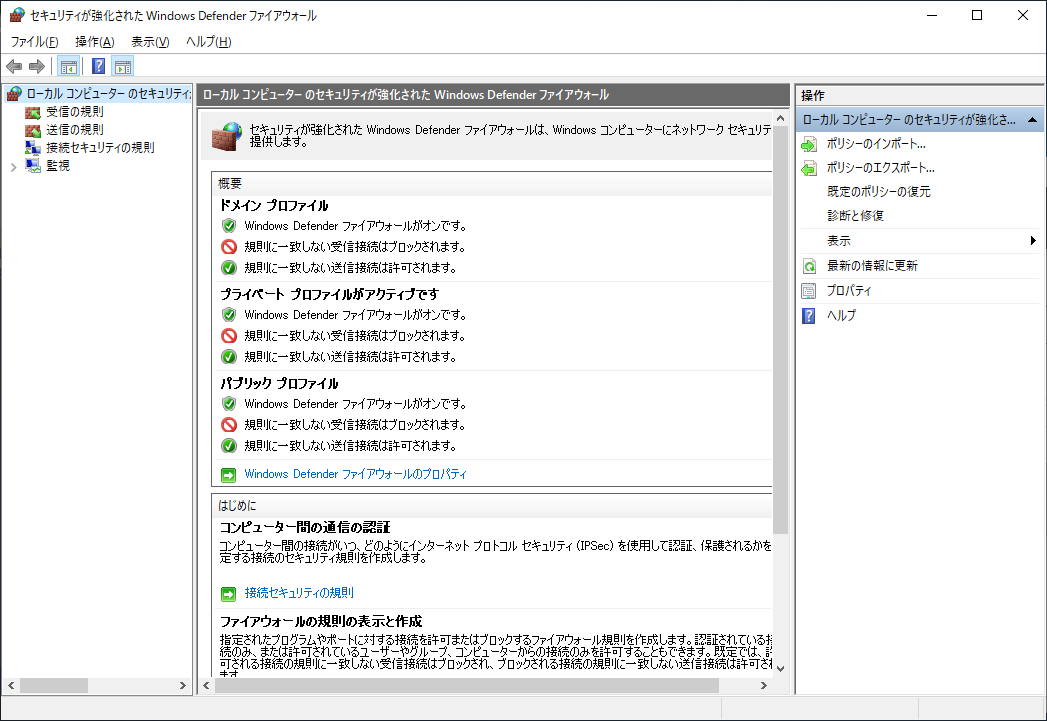Click the パブリック プロファイル firewall-on shield icon
This screenshot has height=721, width=1047.
229,404
